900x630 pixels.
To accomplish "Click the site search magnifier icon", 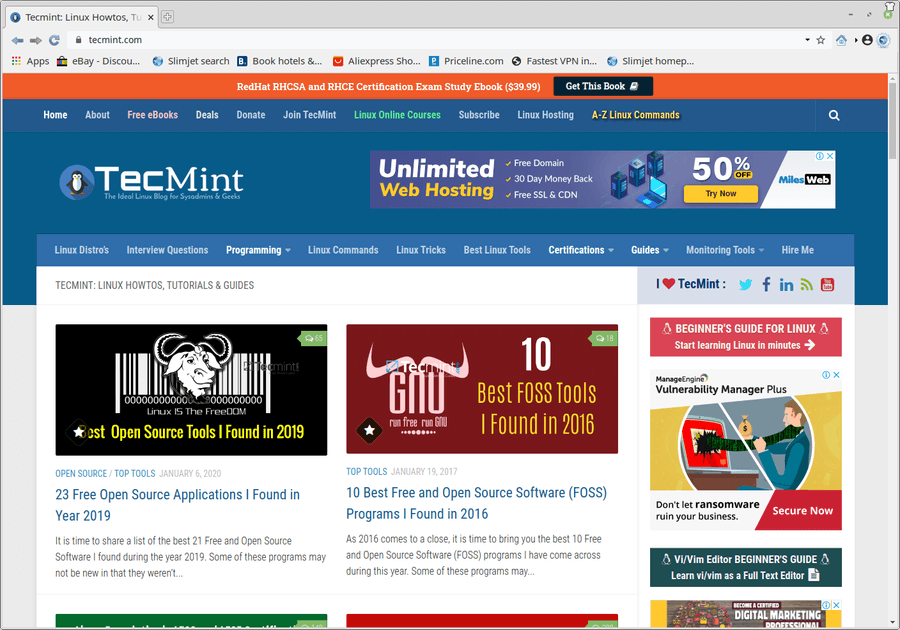I will [834, 115].
